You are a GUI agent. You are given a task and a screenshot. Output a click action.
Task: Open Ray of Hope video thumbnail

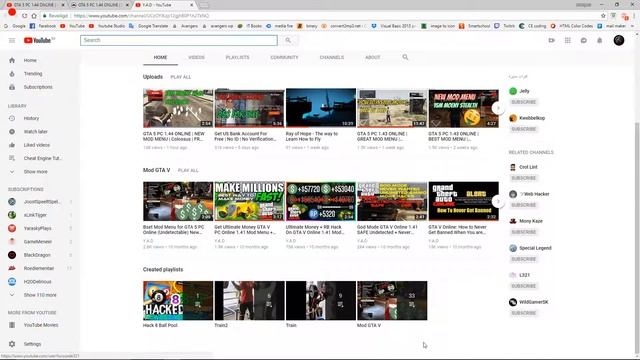[321, 108]
